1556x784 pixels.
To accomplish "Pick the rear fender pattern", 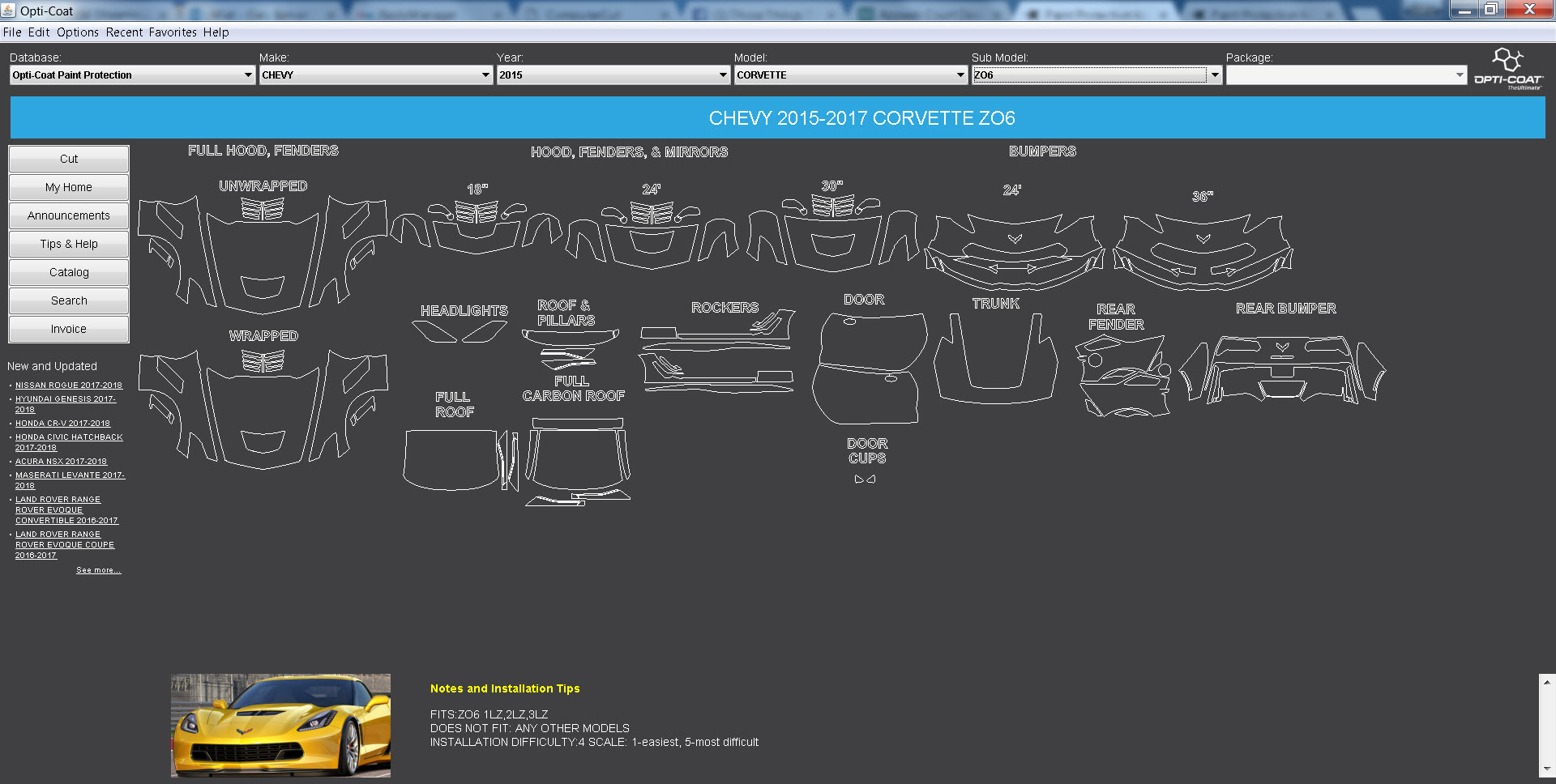I will click(1123, 376).
